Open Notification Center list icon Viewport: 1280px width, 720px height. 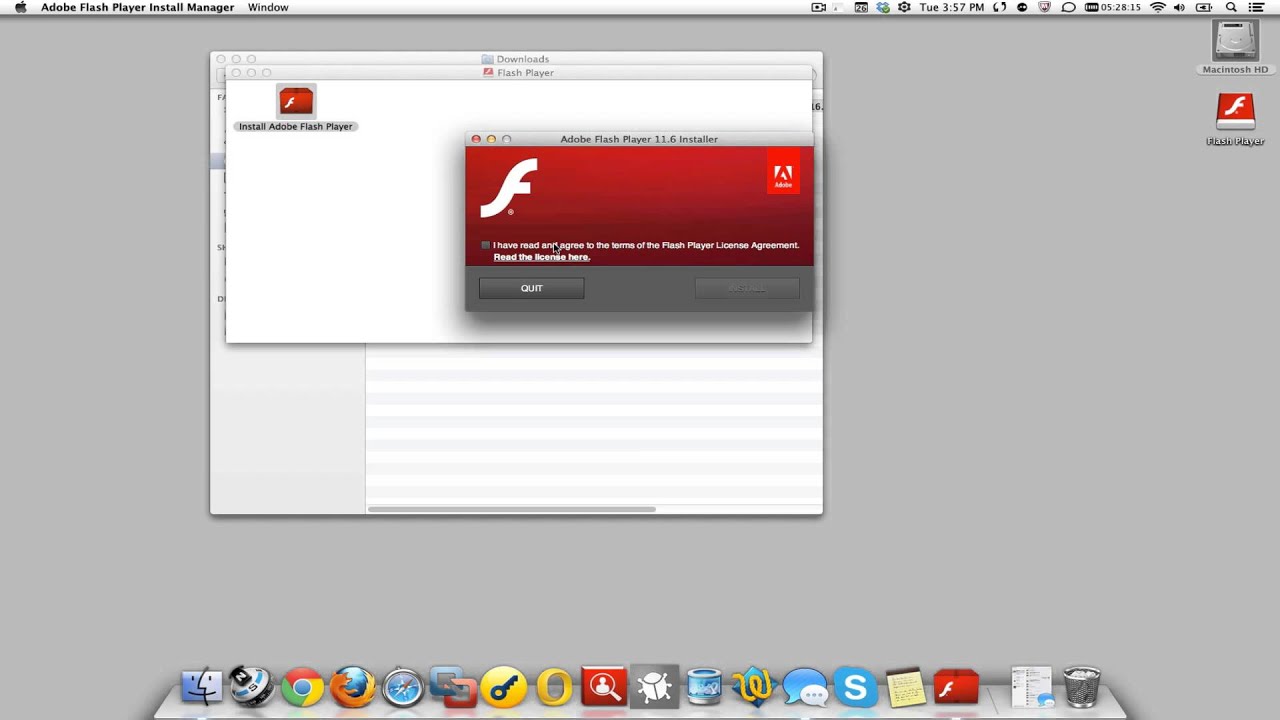pyautogui.click(x=1257, y=7)
